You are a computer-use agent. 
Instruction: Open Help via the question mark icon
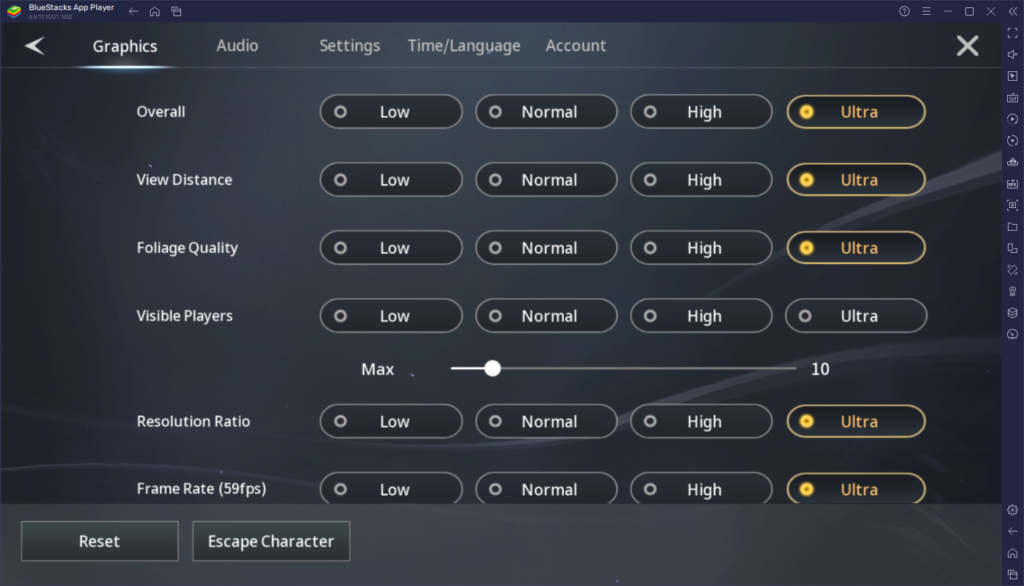point(905,11)
